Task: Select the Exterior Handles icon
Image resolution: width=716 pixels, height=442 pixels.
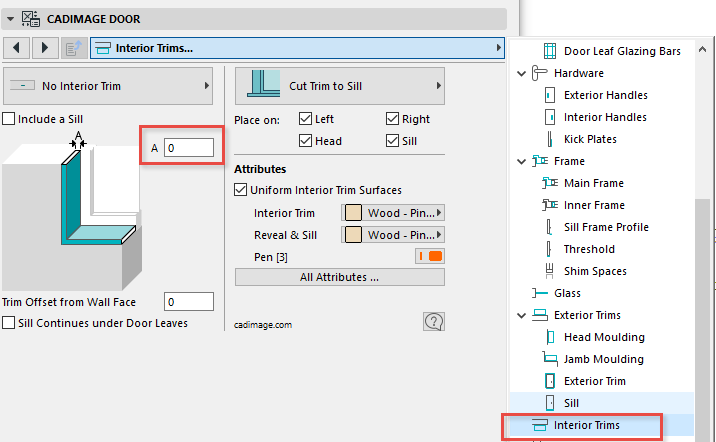Action: [x=550, y=95]
